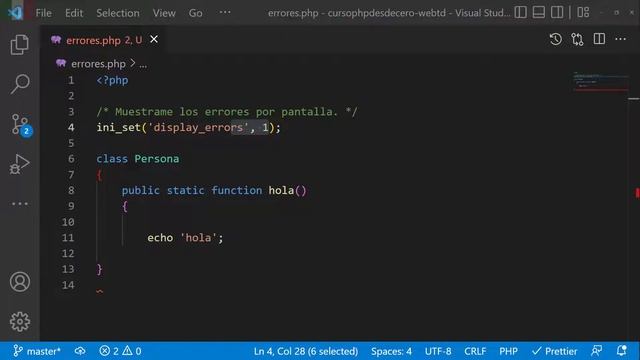Change indentation via Spaces: 4
This screenshot has height=360, width=640.
click(391, 351)
